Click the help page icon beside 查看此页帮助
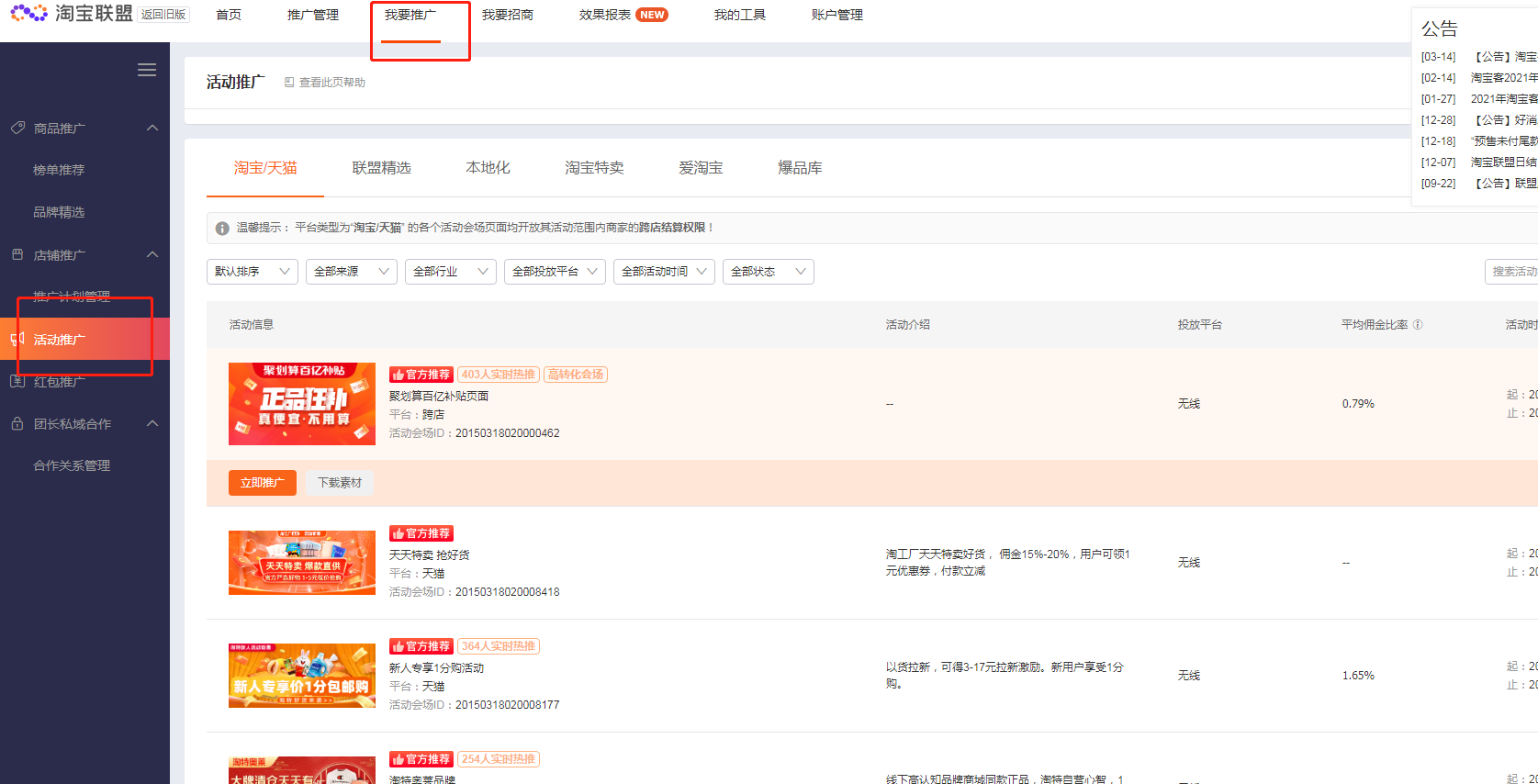 (x=289, y=82)
